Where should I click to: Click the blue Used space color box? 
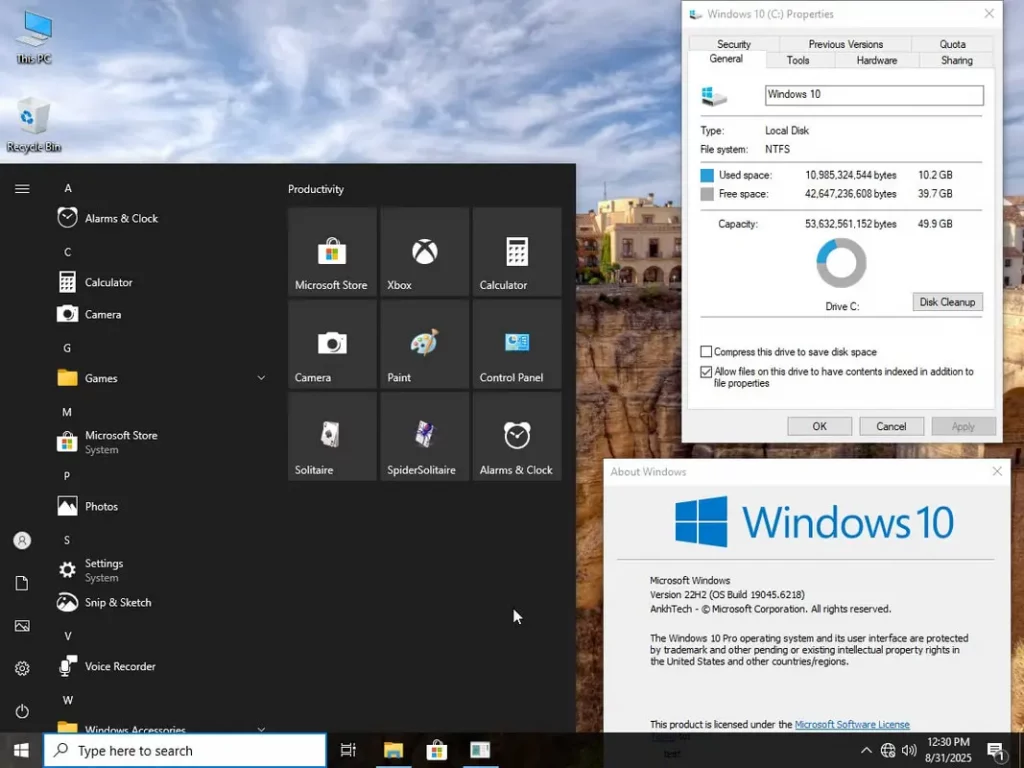tap(707, 175)
